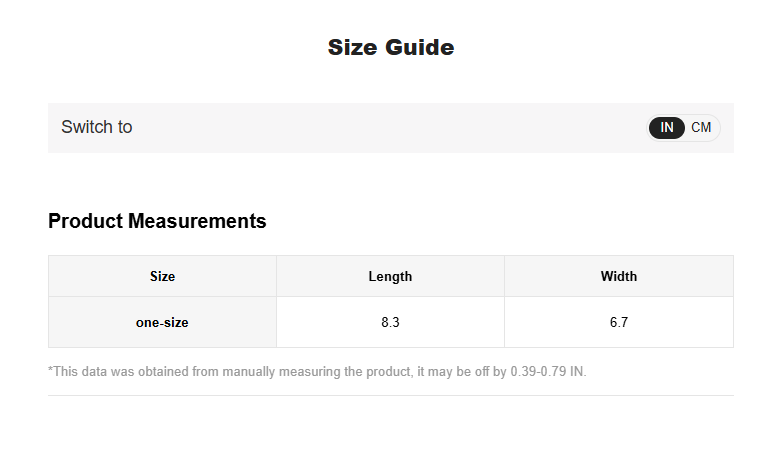Screen dimensions: 760x475
Task: Click the 'Size' column header
Action: [x=162, y=277]
